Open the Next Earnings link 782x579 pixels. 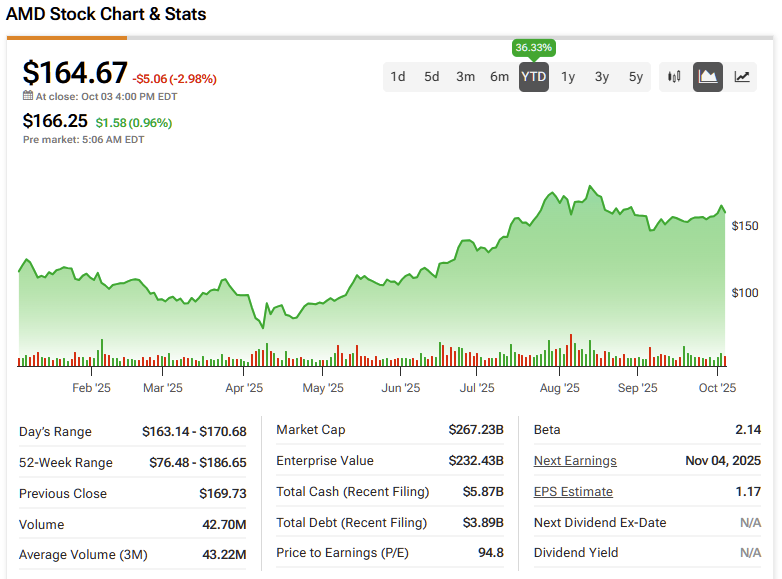coord(575,461)
